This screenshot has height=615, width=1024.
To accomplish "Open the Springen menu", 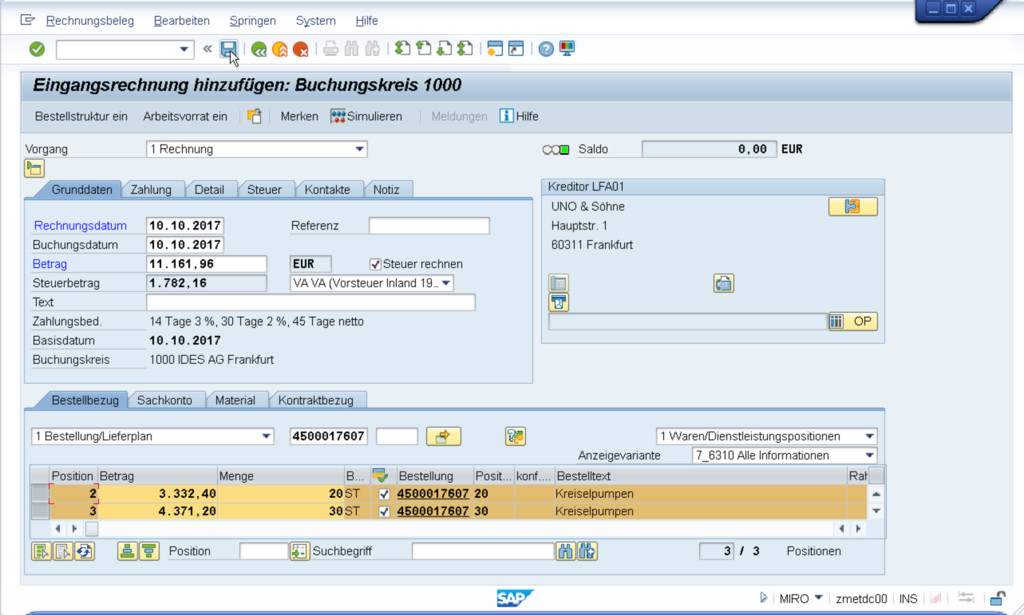I will point(253,21).
